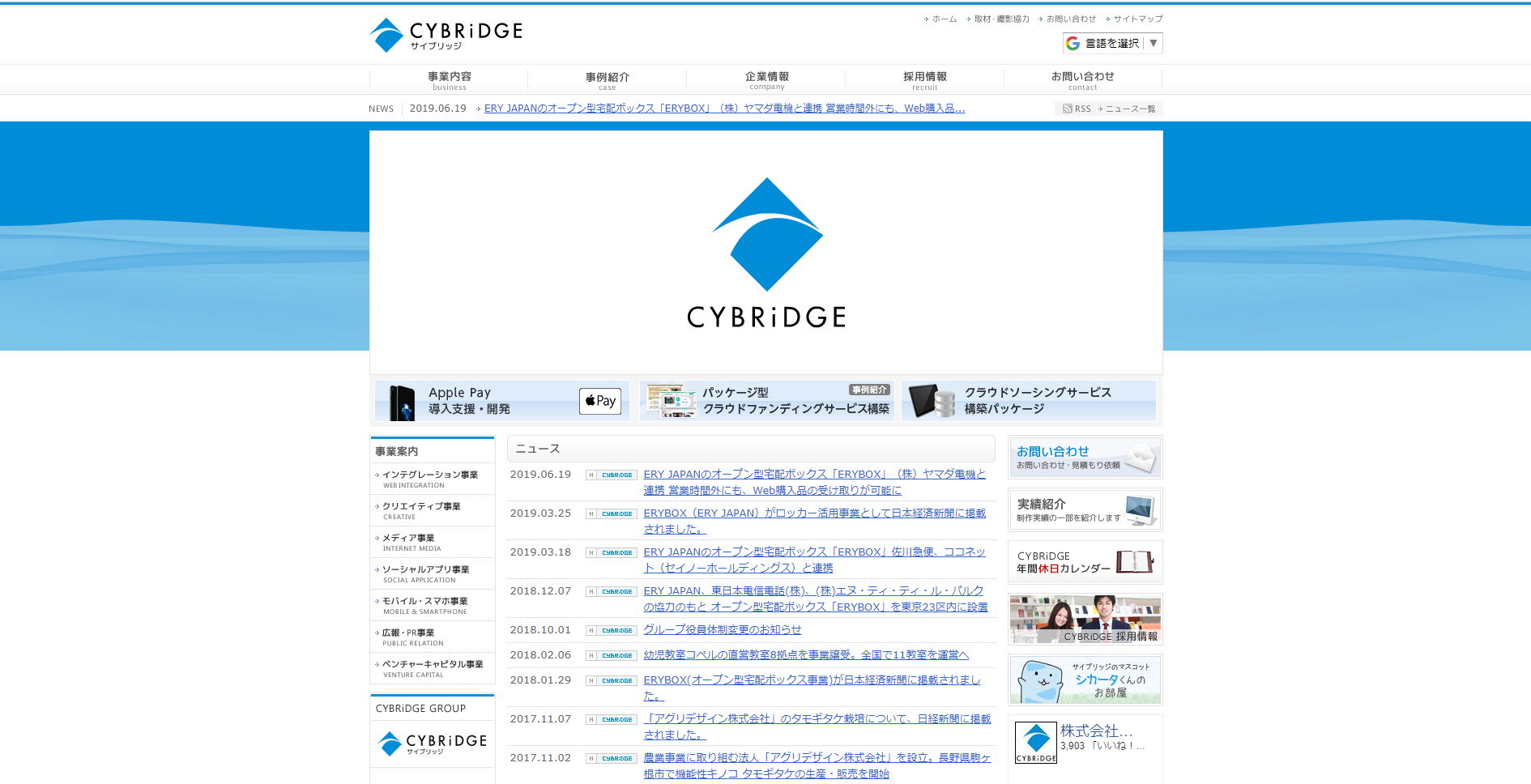Click CYBRiDGE tag icon beside 2017.11.02
This screenshot has width=1531, height=784.
(x=612, y=759)
